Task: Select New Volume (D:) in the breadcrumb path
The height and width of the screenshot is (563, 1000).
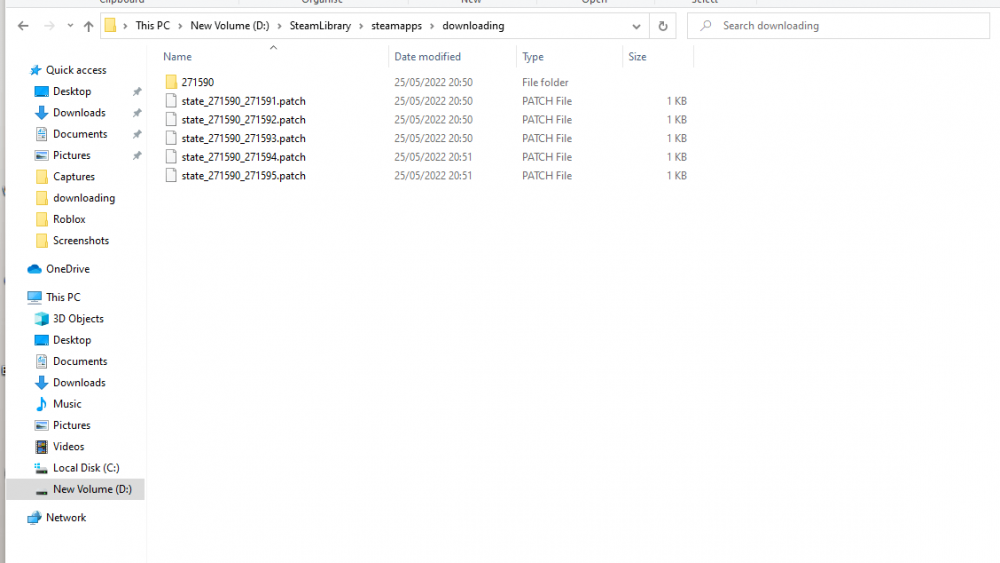Action: tap(230, 26)
